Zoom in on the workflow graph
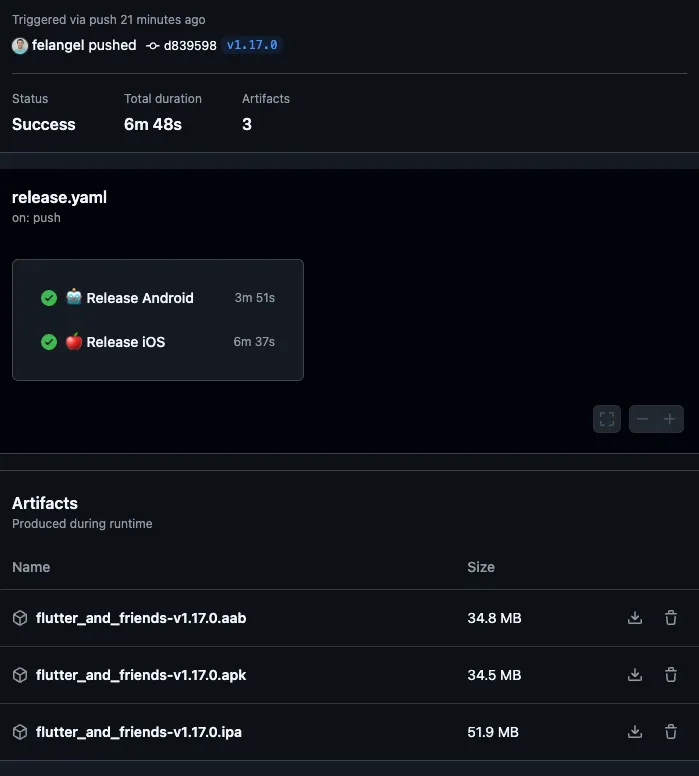The image size is (699, 776). [x=670, y=419]
